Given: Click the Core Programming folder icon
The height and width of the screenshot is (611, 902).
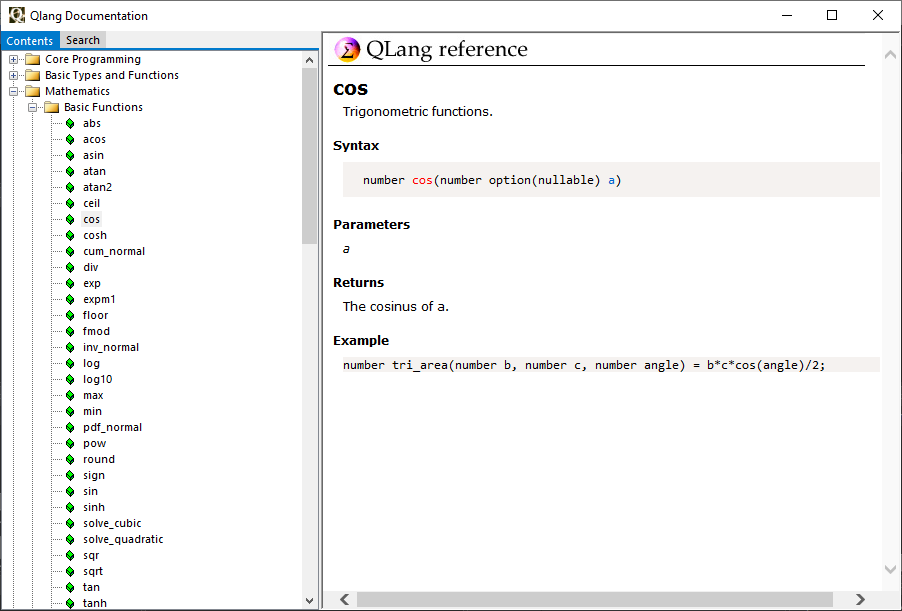Looking at the screenshot, I should [x=33, y=59].
